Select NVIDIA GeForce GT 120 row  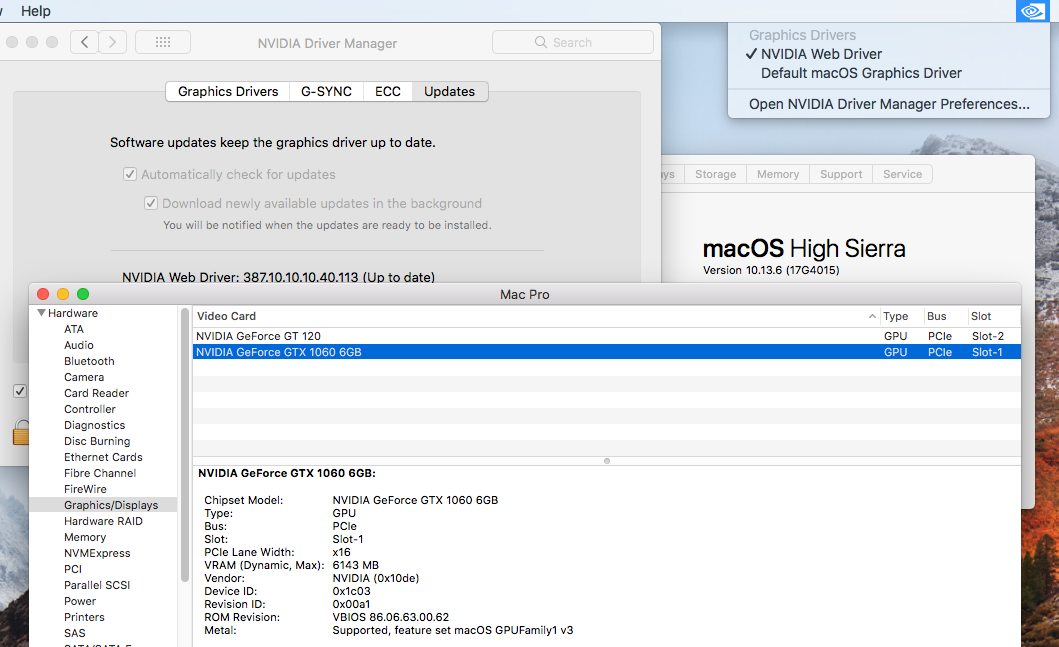[606, 336]
